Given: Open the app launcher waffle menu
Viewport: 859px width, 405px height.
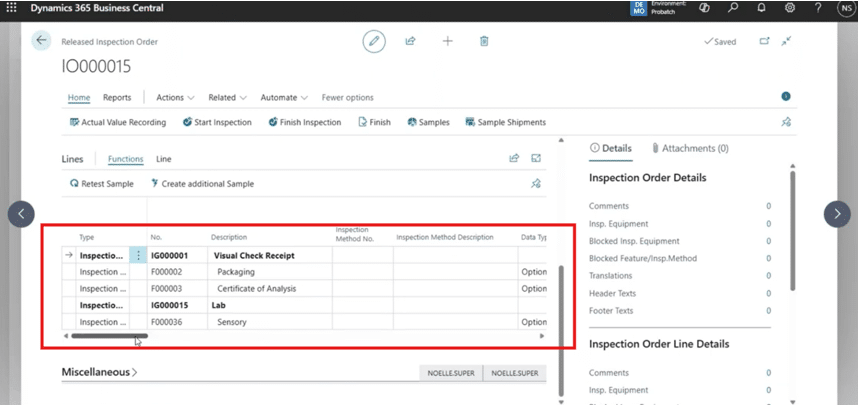Looking at the screenshot, I should pyautogui.click(x=10, y=8).
